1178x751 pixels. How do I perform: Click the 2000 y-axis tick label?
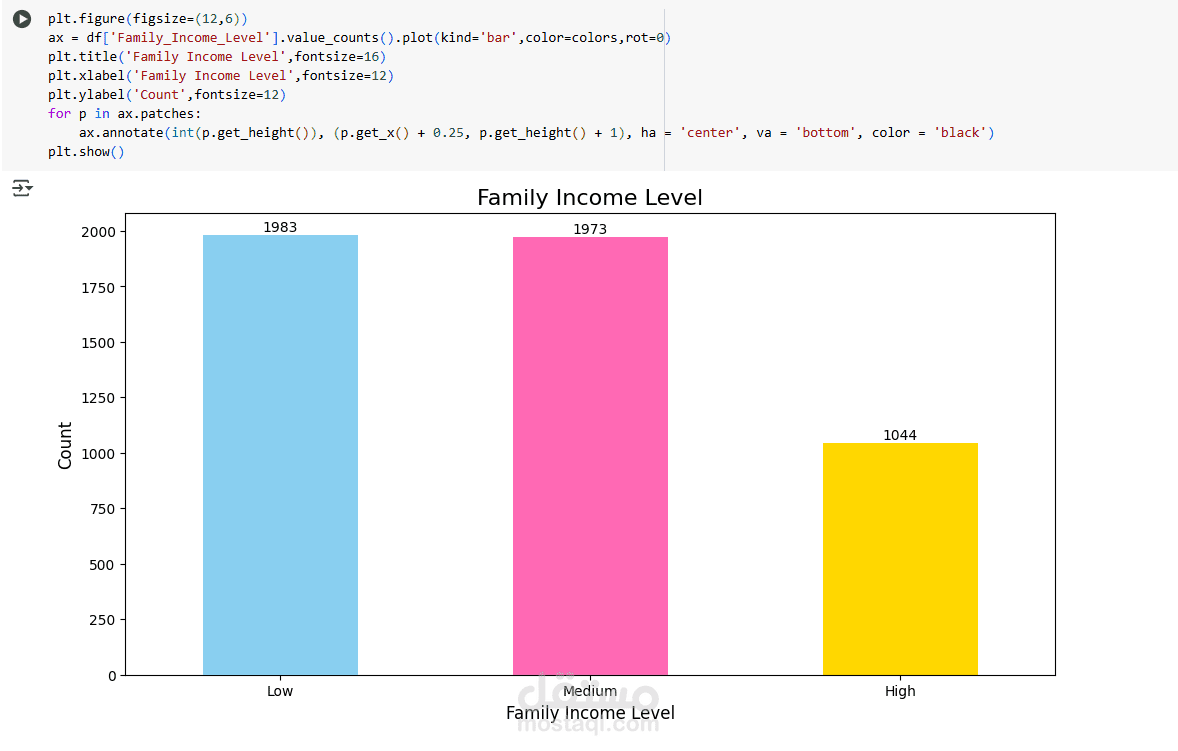click(x=98, y=232)
